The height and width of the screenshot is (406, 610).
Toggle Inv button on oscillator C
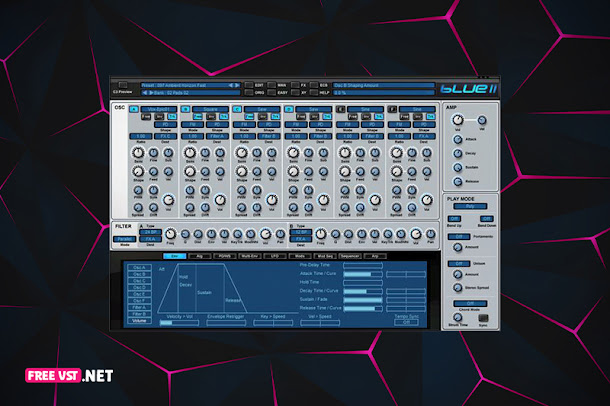[263, 117]
